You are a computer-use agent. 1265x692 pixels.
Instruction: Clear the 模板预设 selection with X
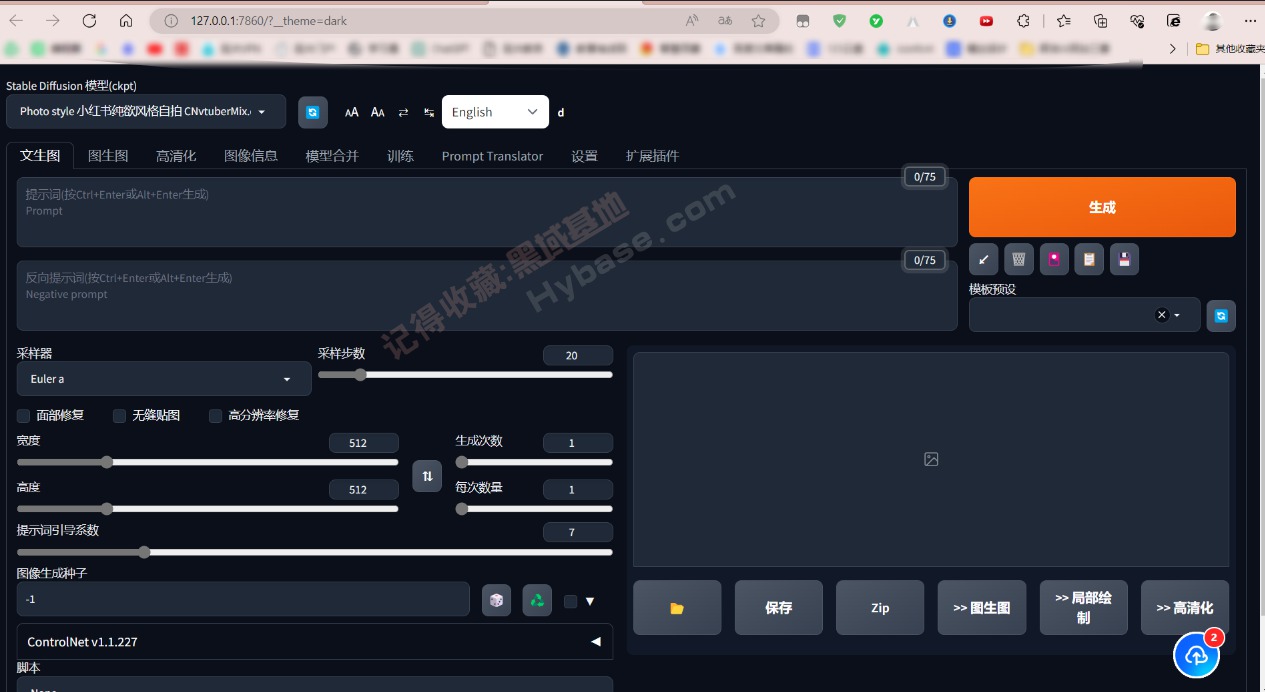click(1161, 315)
